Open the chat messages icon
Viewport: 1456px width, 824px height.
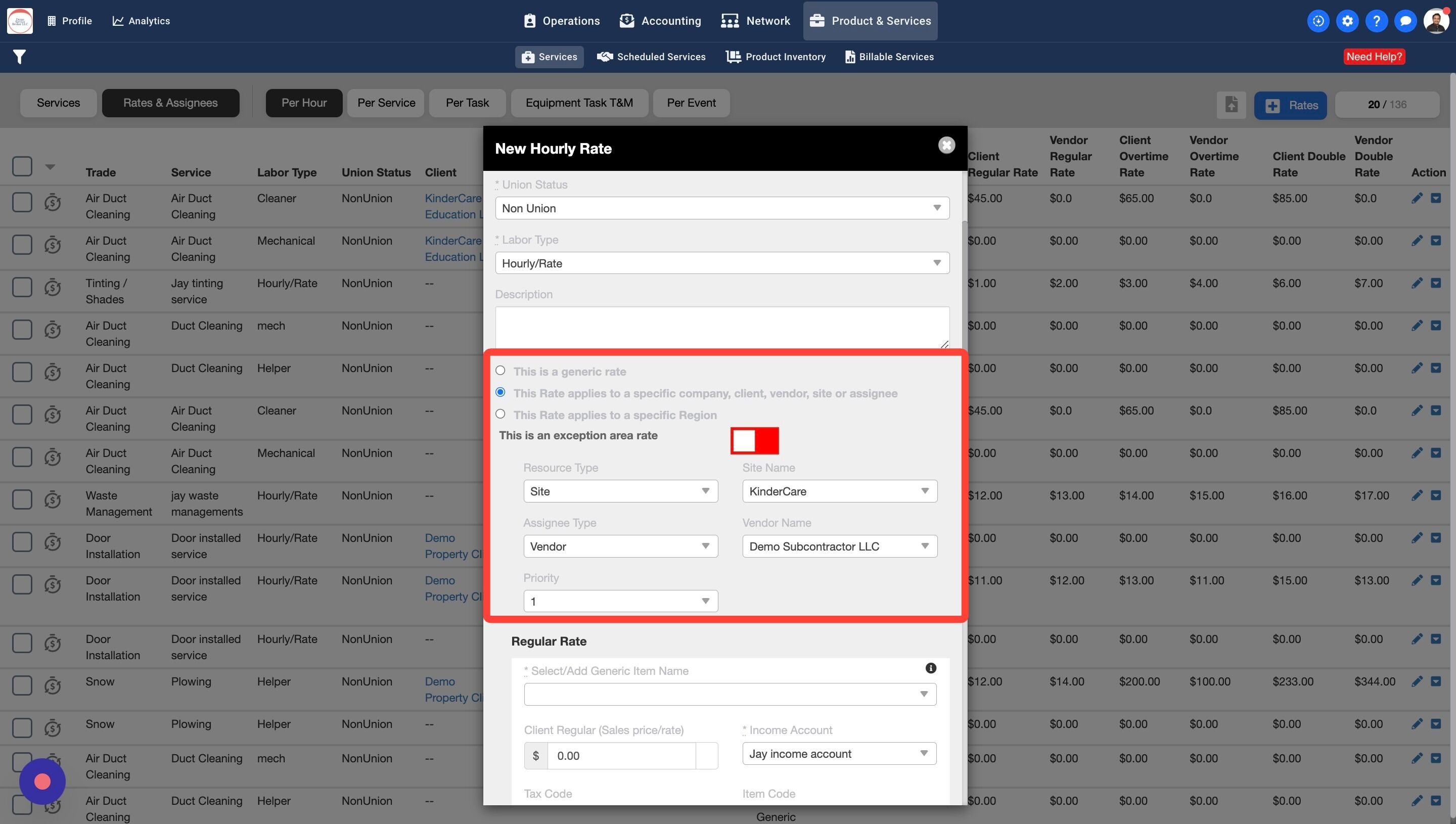pyautogui.click(x=1404, y=21)
